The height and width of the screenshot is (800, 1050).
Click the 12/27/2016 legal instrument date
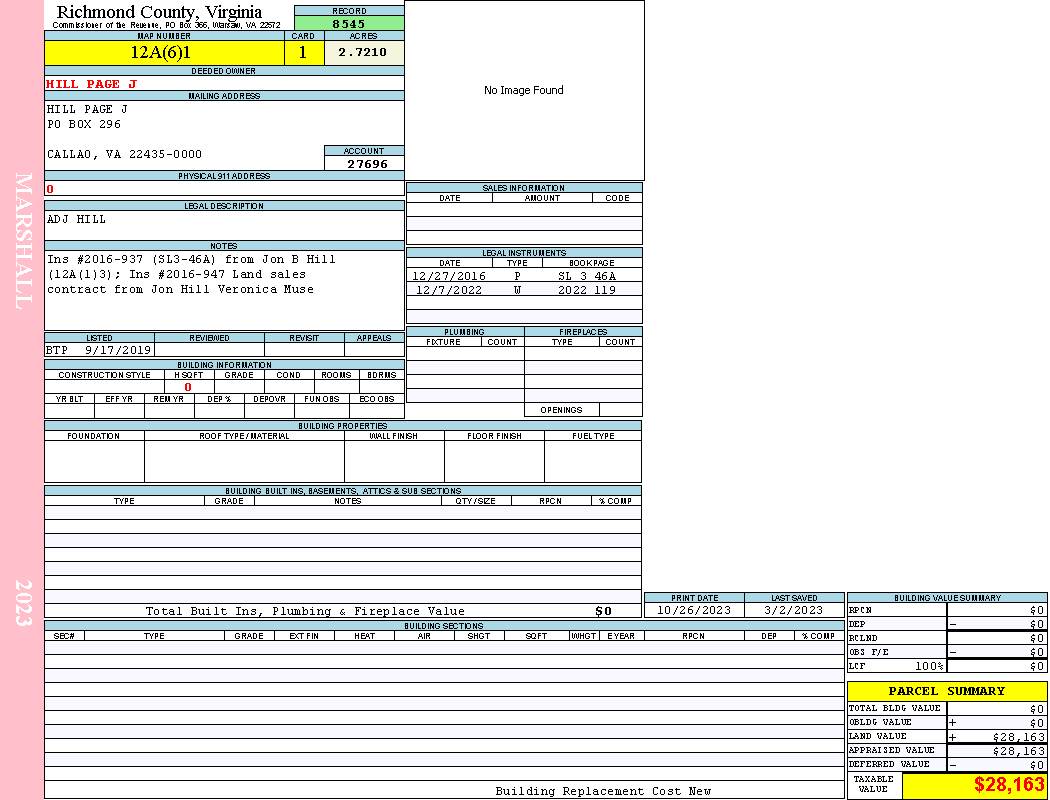coord(449,276)
